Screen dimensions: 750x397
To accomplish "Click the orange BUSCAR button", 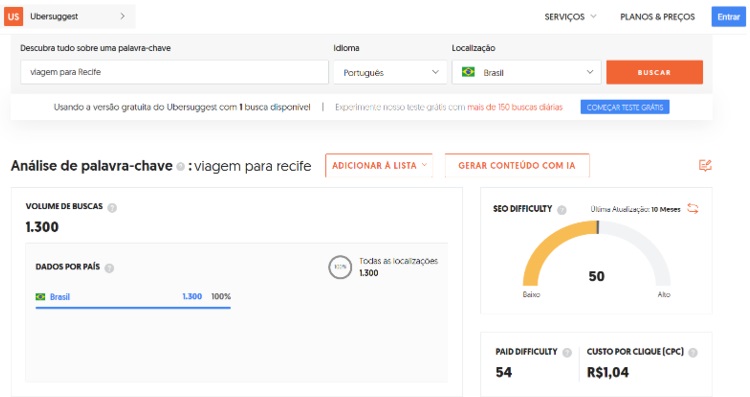I will click(654, 72).
